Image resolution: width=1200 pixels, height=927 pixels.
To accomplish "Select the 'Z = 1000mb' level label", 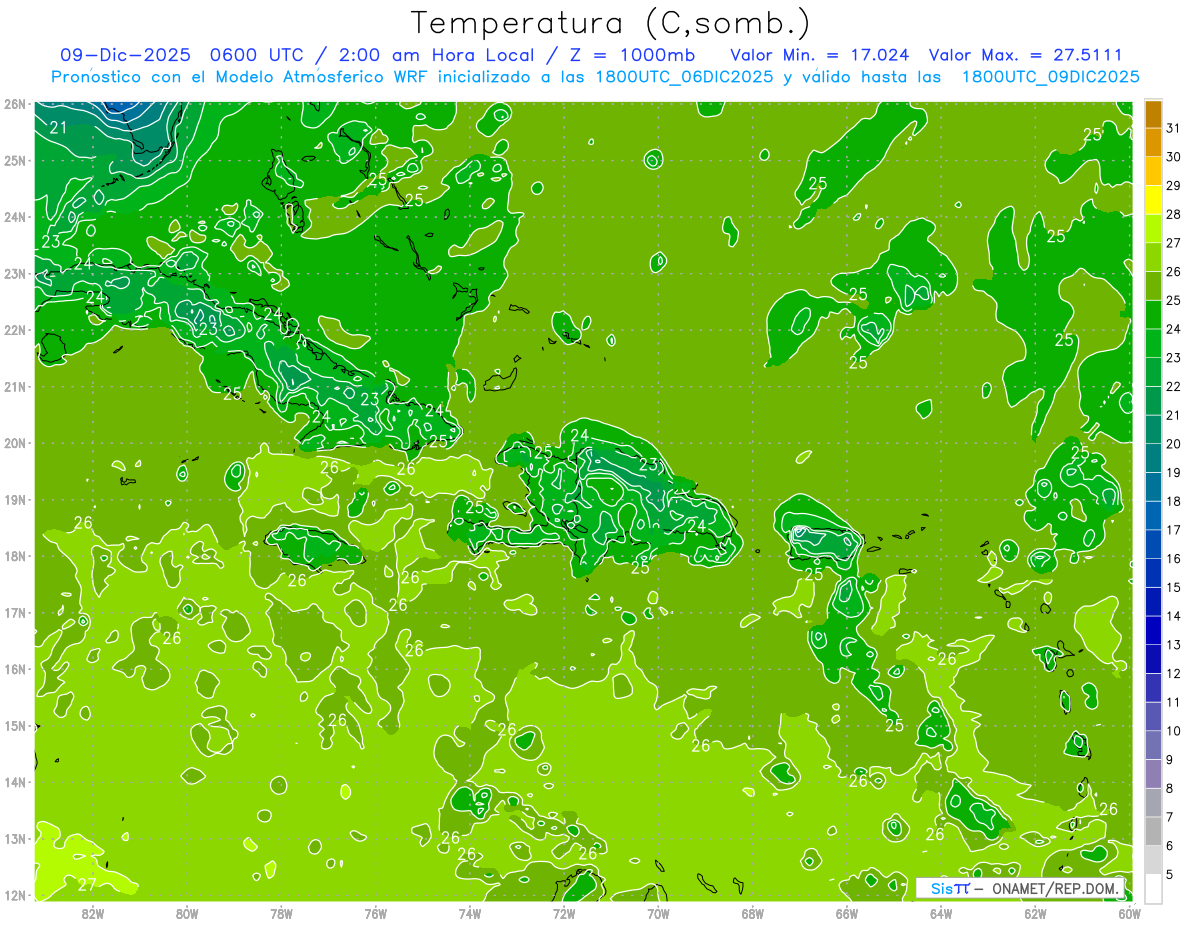I will pyautogui.click(x=632, y=54).
